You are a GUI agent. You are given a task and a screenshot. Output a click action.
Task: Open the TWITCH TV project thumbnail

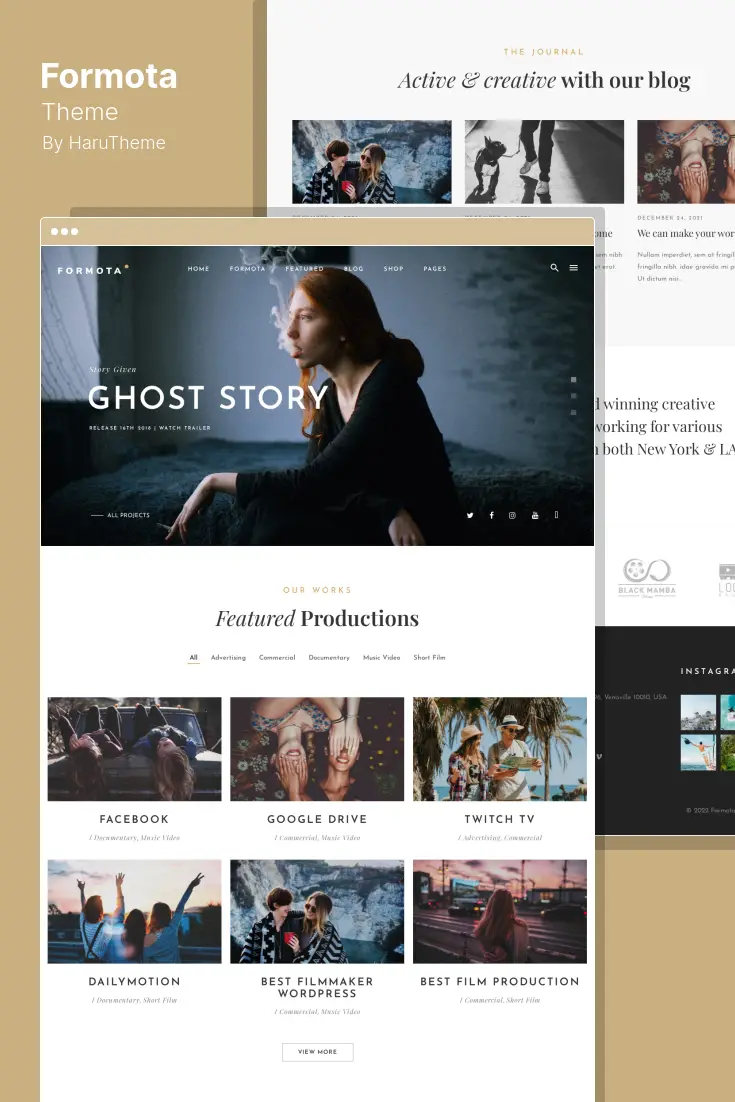[x=500, y=748]
